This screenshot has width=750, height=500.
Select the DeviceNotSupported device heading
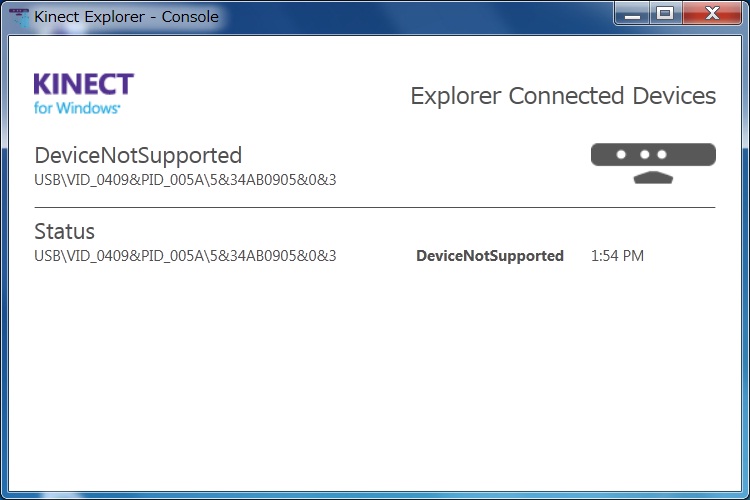pos(138,156)
